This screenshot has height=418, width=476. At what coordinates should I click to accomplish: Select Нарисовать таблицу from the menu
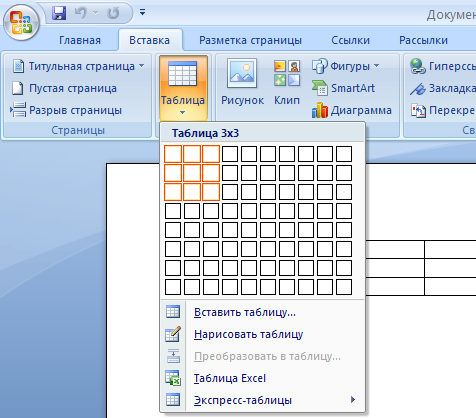[263, 334]
